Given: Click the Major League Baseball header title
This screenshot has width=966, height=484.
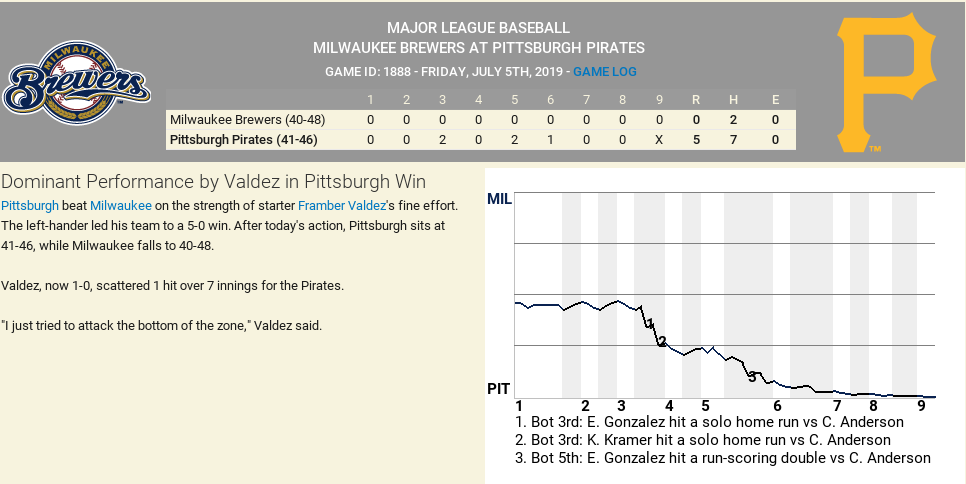Looking at the screenshot, I should pyautogui.click(x=478, y=28).
